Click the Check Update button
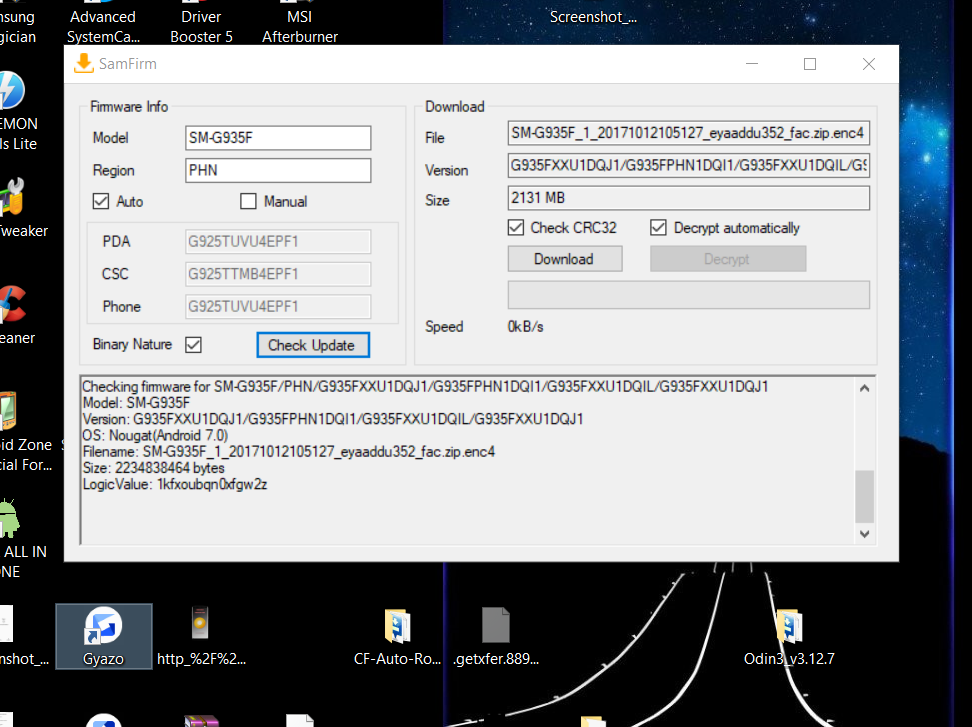The image size is (972, 727). (313, 345)
